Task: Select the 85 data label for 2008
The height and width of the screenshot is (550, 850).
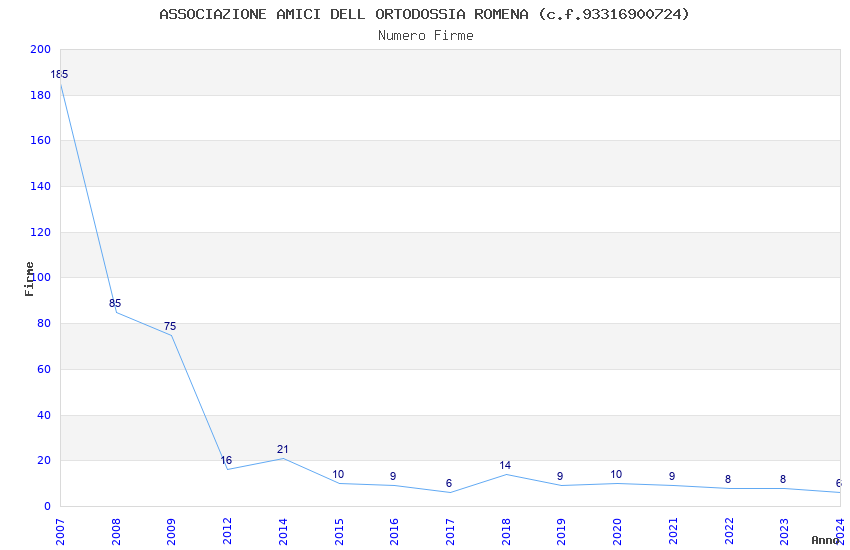Action: [x=115, y=303]
